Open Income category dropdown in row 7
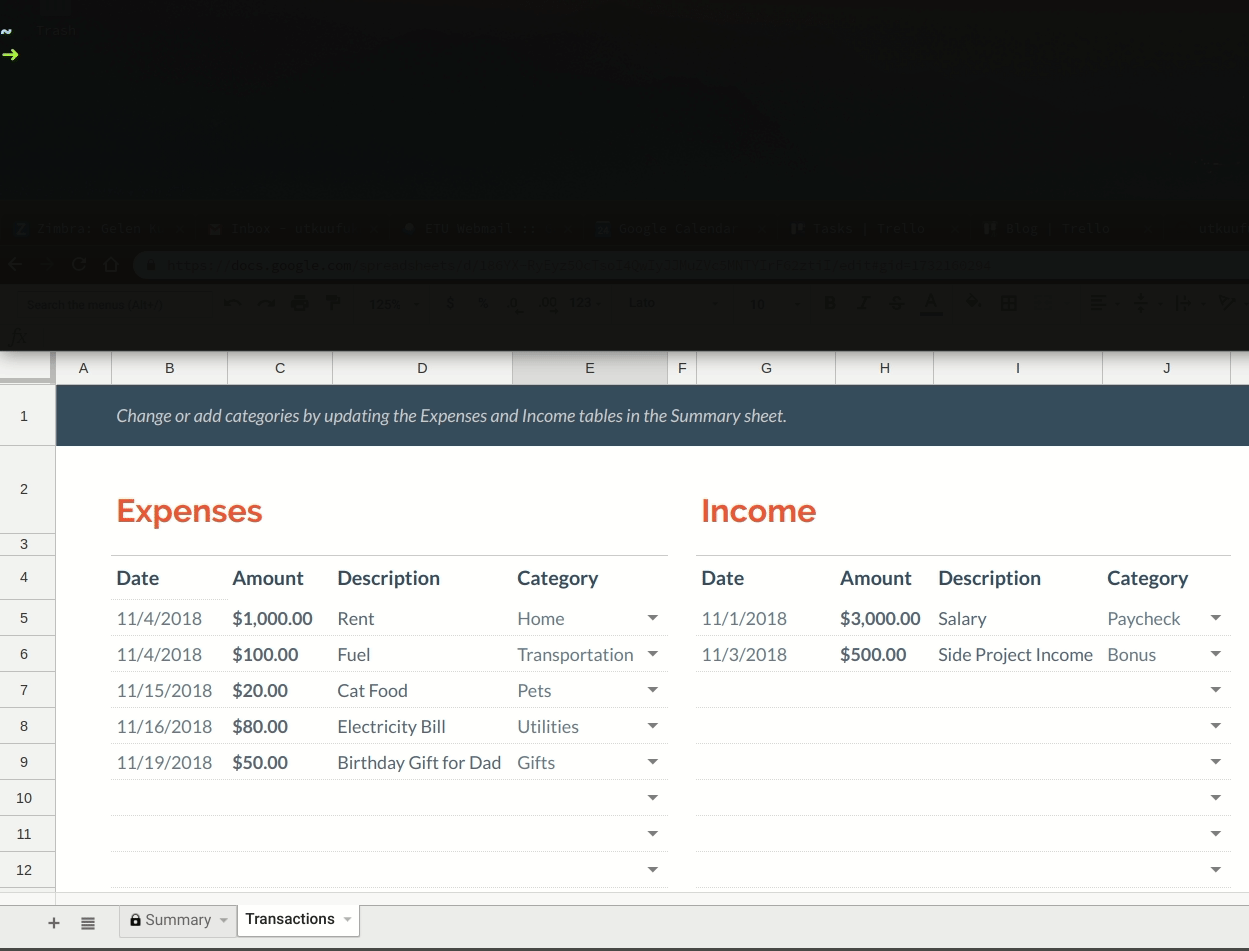Viewport: 1249px width, 951px height. point(1216,690)
